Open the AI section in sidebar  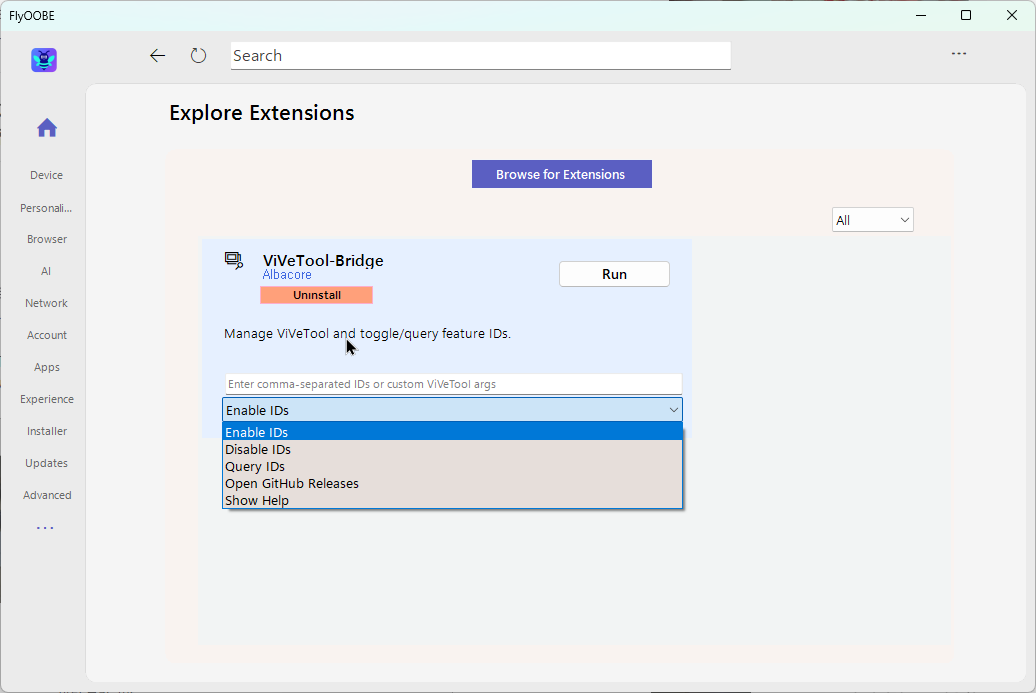[x=46, y=271]
